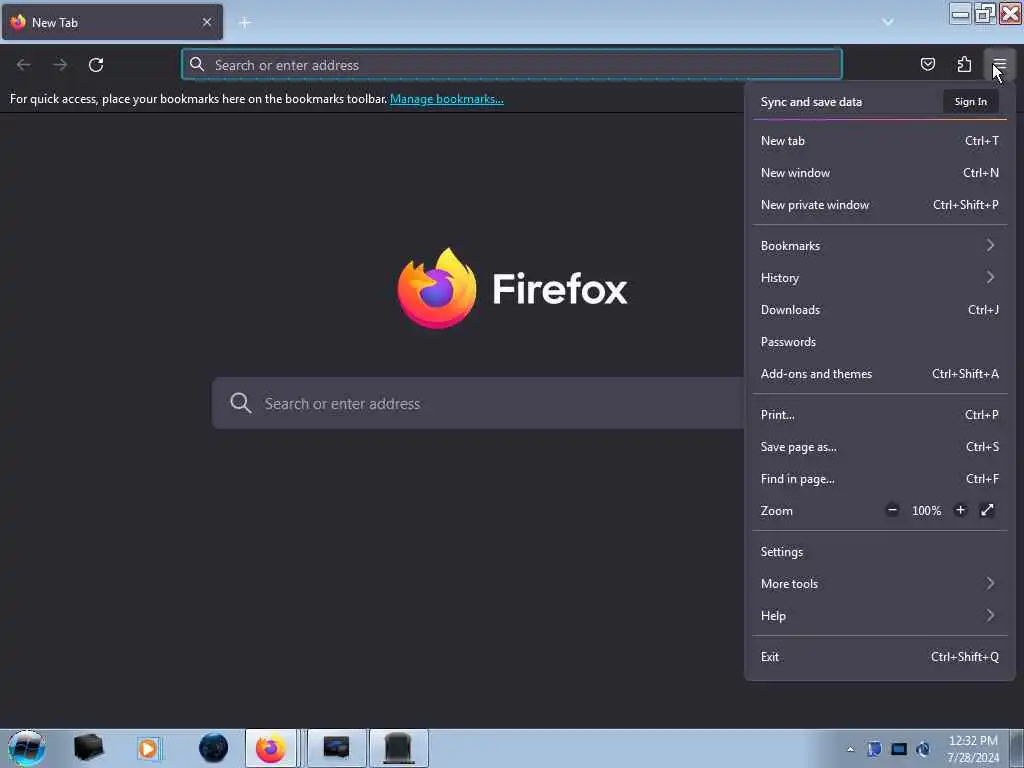Close the hamburger application menu

click(999, 64)
